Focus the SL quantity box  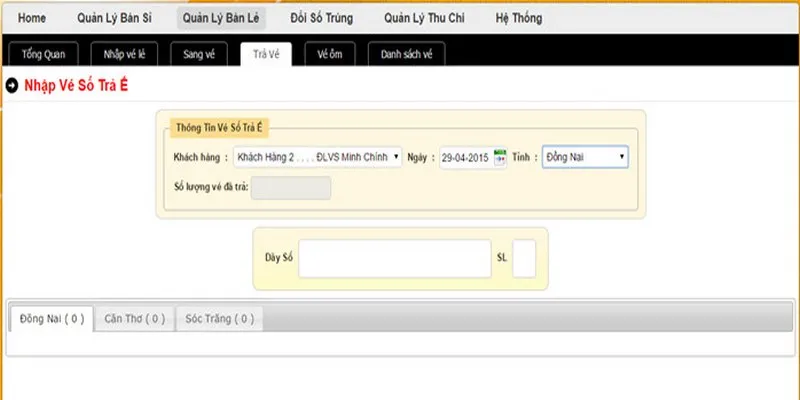click(525, 258)
